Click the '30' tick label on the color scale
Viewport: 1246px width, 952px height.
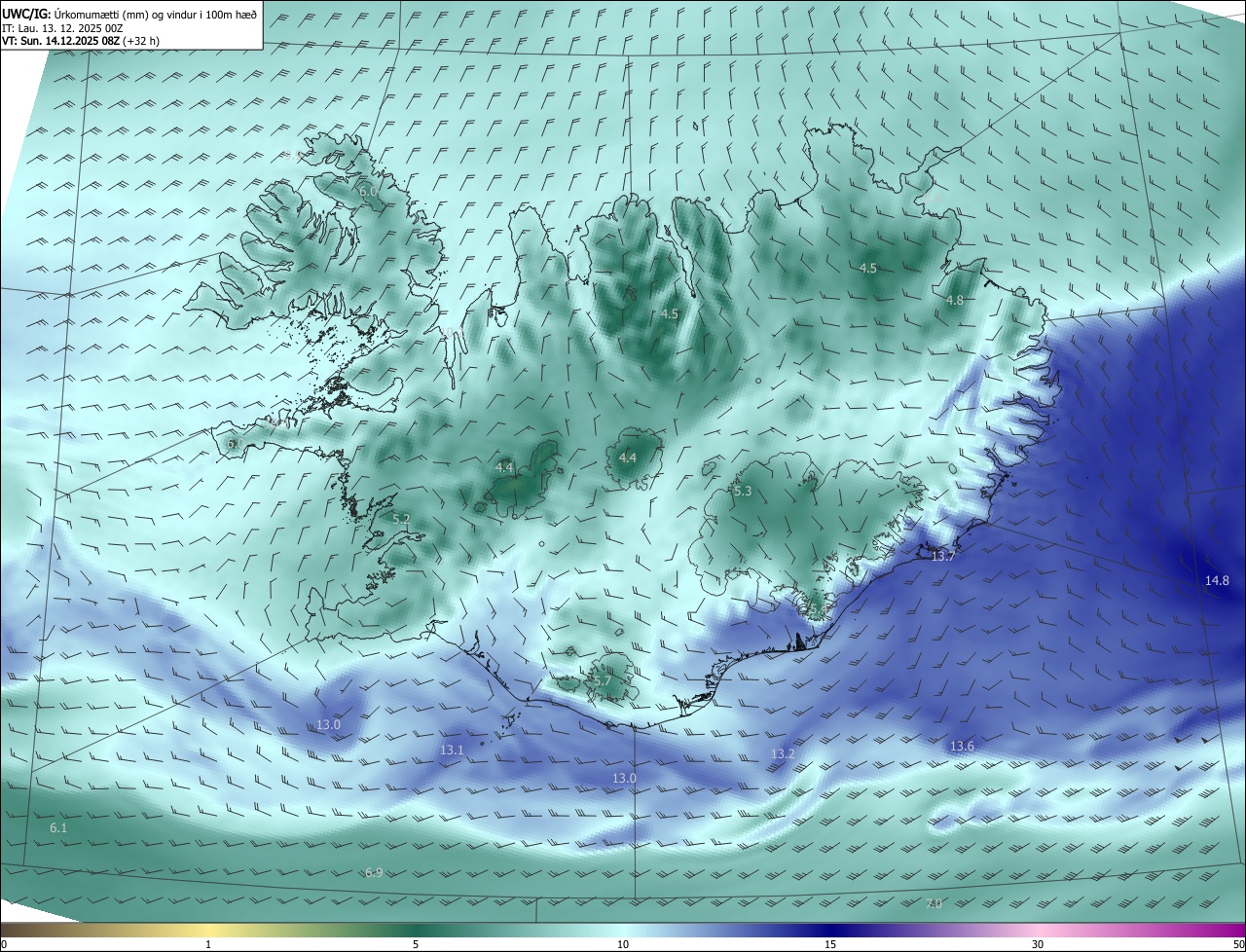click(x=1038, y=944)
